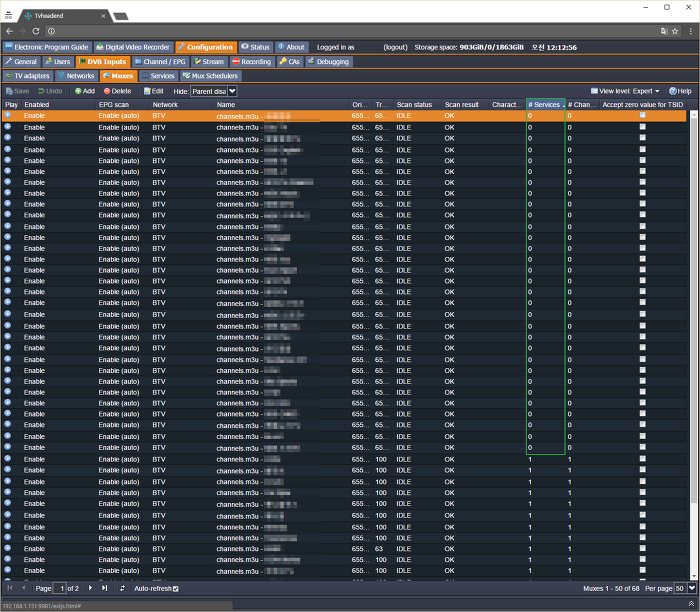The height and width of the screenshot is (612, 700).
Task: Switch to the Users tab
Action: point(58,62)
